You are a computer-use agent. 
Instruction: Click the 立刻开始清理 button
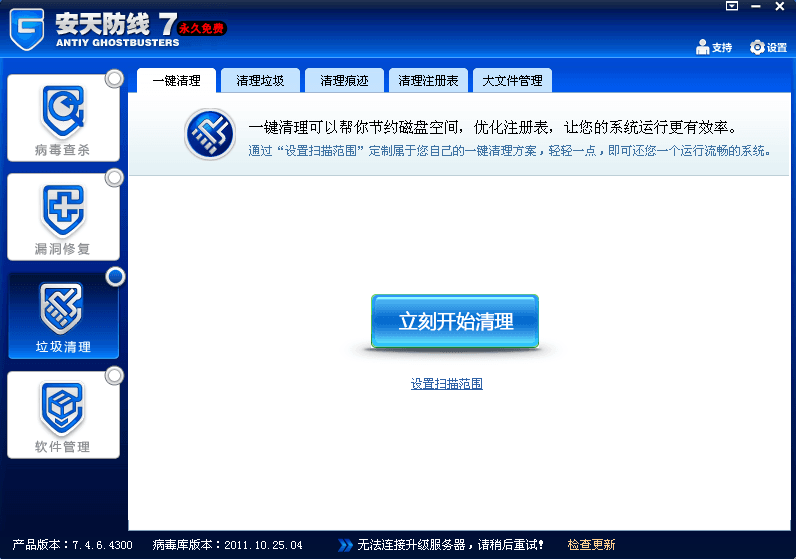455,321
